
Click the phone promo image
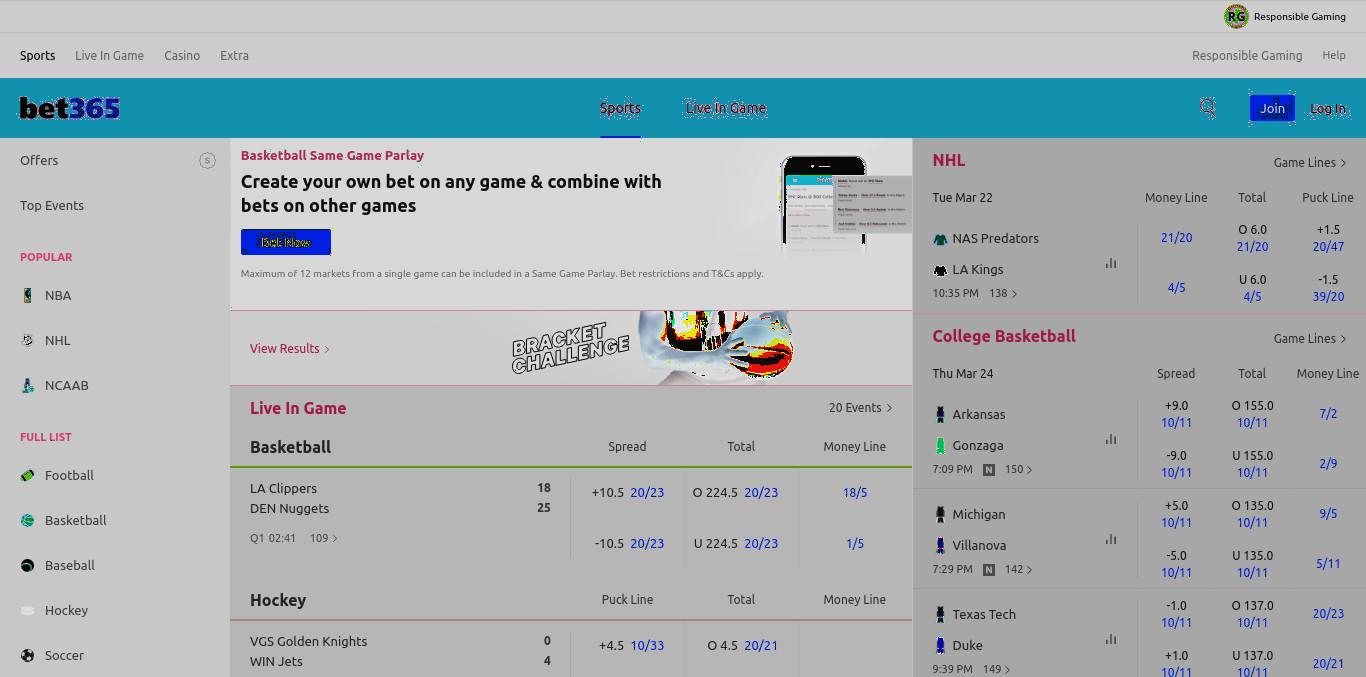[845, 204]
